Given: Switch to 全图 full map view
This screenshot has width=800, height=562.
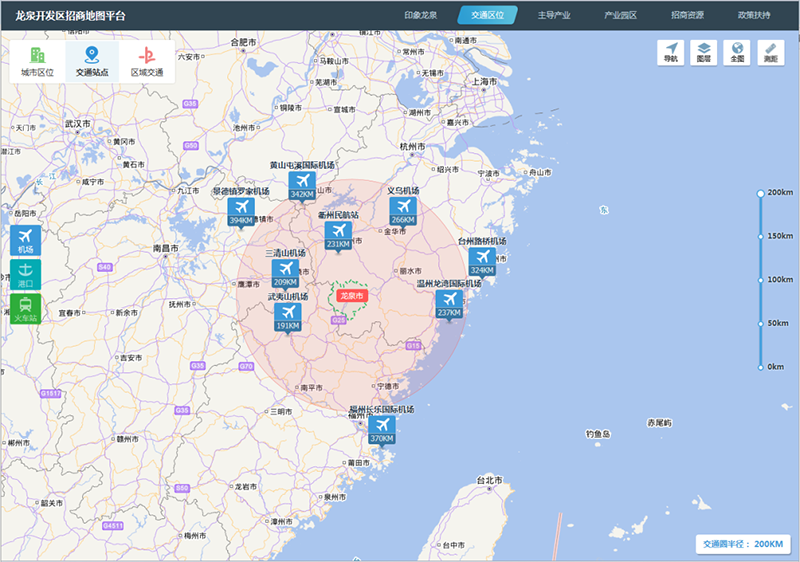Looking at the screenshot, I should pos(737,53).
